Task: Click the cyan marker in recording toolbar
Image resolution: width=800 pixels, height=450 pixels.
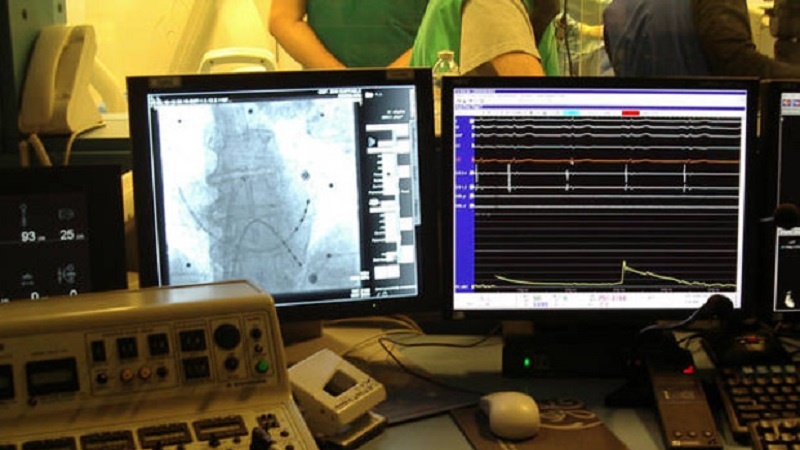Action: (x=571, y=113)
